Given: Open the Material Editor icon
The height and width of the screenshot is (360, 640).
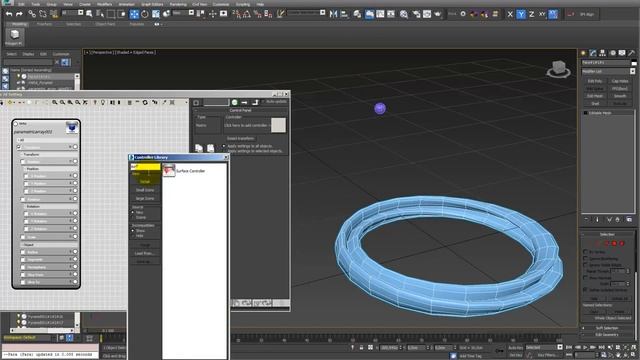Looking at the screenshot, I should click(x=404, y=14).
